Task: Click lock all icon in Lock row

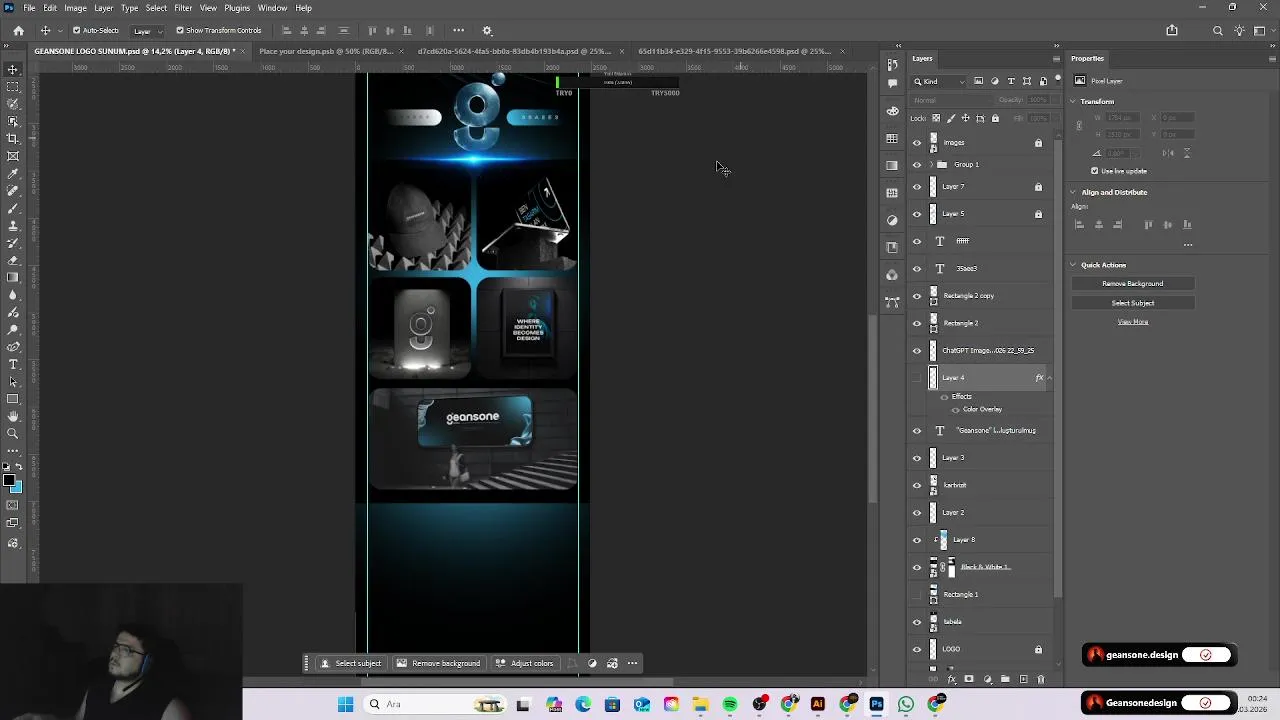Action: 995,118
